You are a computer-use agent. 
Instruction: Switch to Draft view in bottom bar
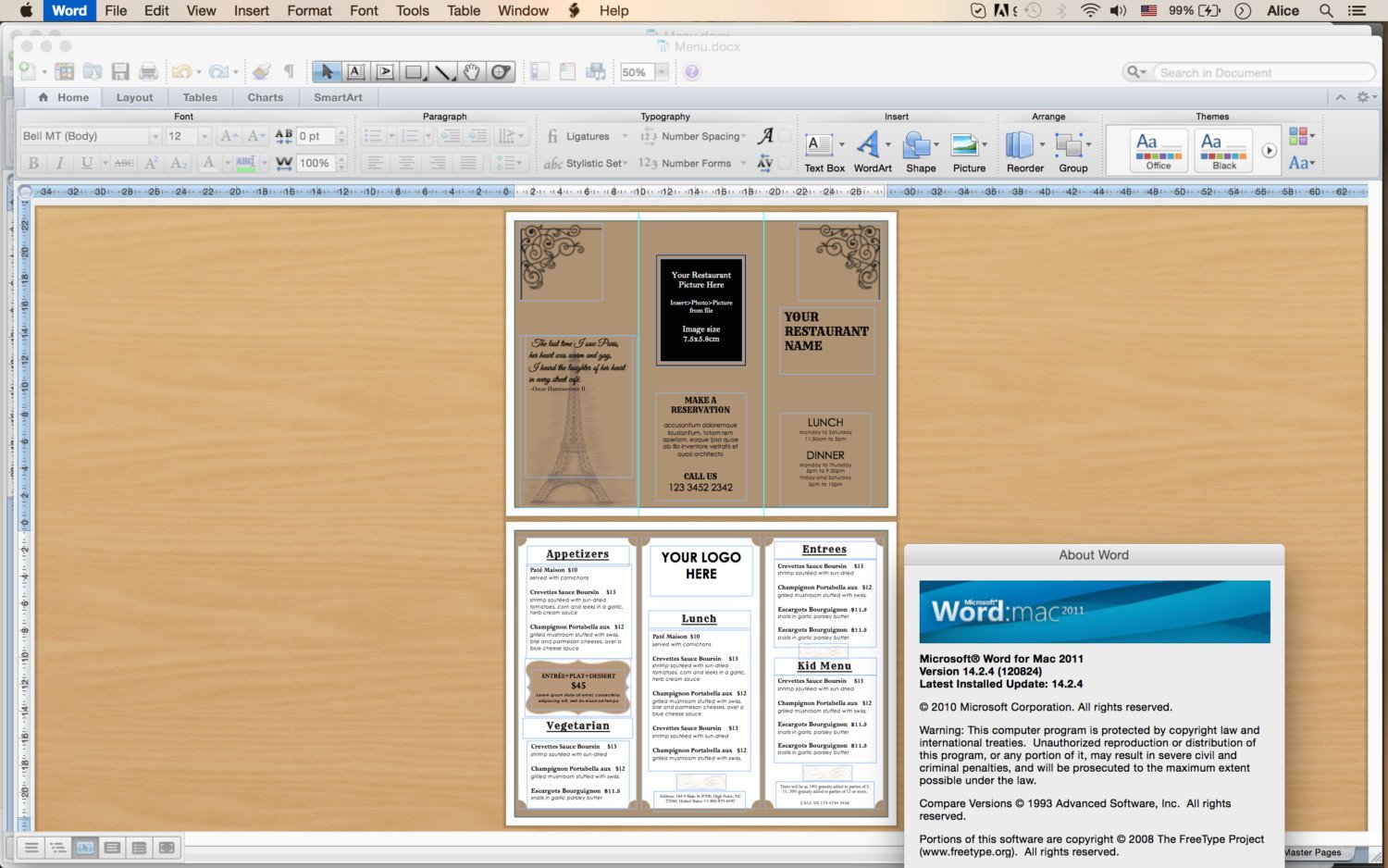pos(31,847)
